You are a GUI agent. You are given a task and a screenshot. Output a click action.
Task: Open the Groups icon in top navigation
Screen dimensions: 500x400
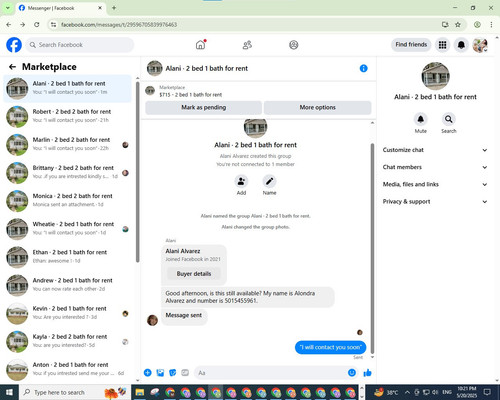click(294, 45)
